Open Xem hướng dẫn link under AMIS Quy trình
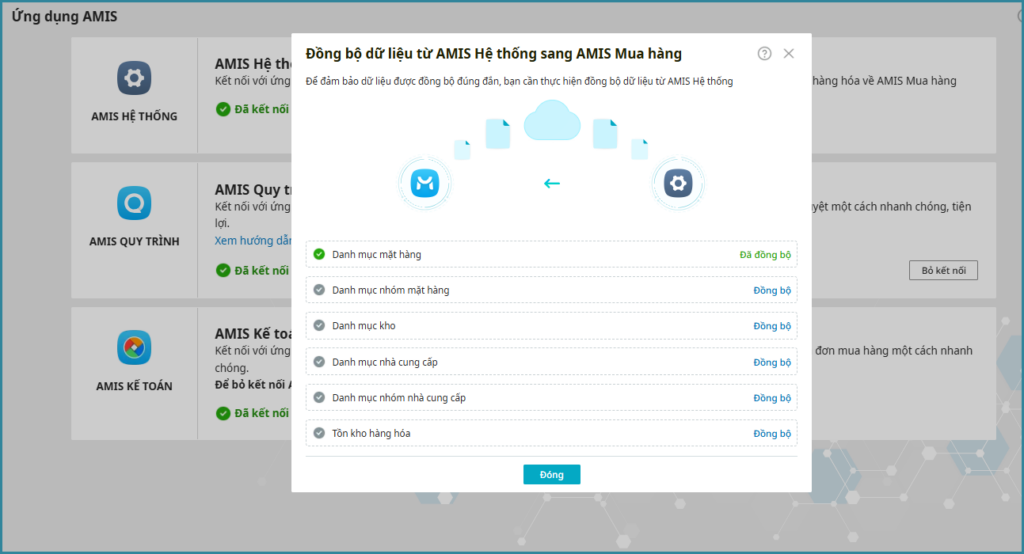 click(x=253, y=240)
